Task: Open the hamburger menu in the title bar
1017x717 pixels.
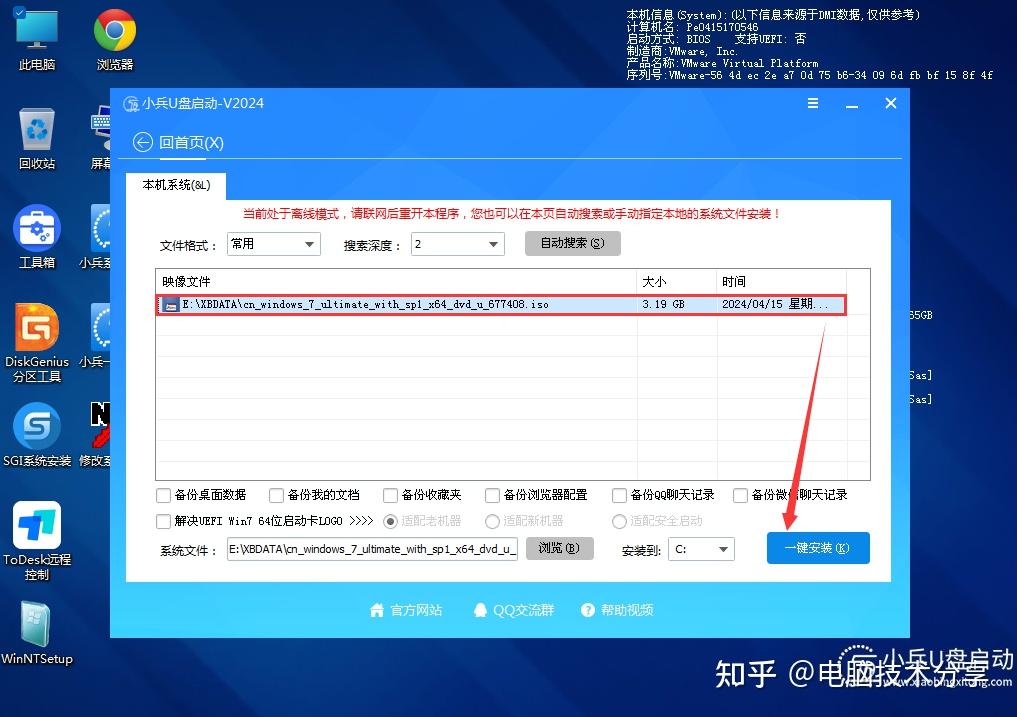Action: pos(813,103)
